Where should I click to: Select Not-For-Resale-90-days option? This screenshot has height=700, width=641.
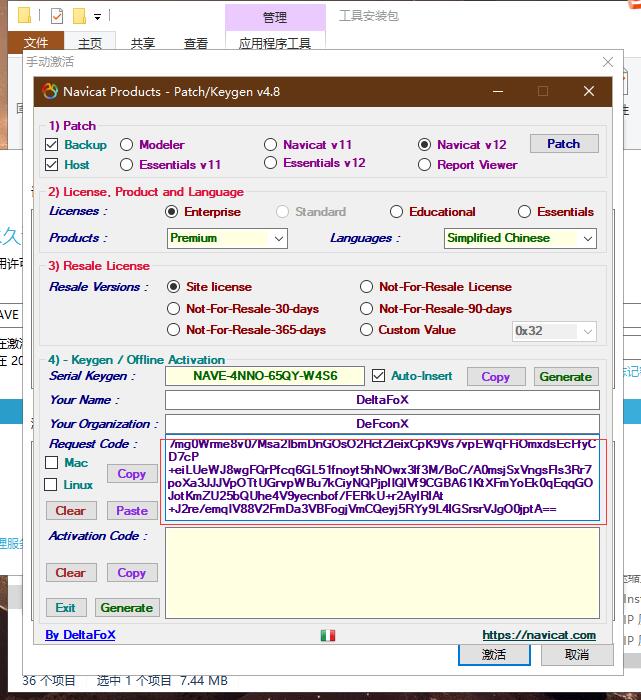(x=366, y=308)
